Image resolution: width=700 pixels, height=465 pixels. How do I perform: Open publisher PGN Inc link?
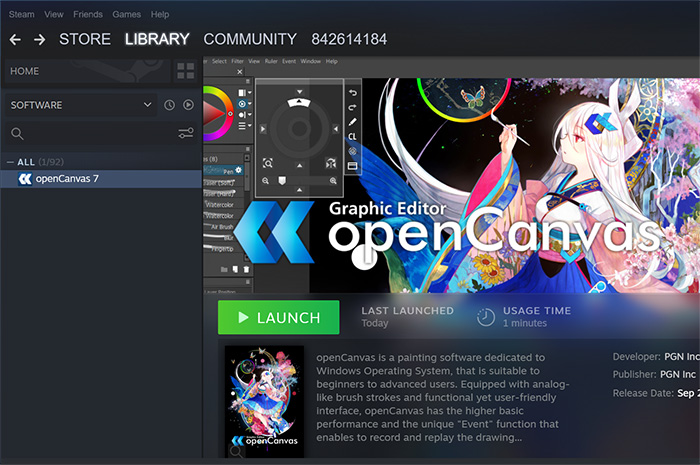point(678,374)
